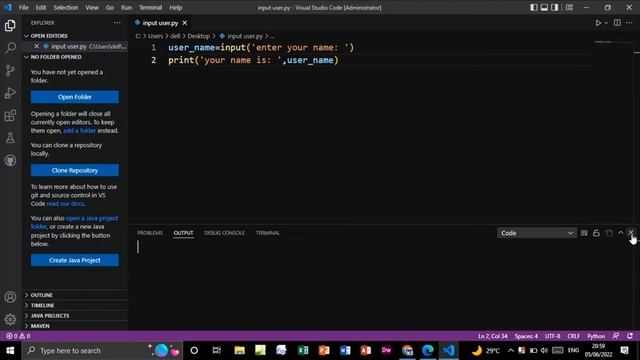Open the Extensions view

click(10, 116)
